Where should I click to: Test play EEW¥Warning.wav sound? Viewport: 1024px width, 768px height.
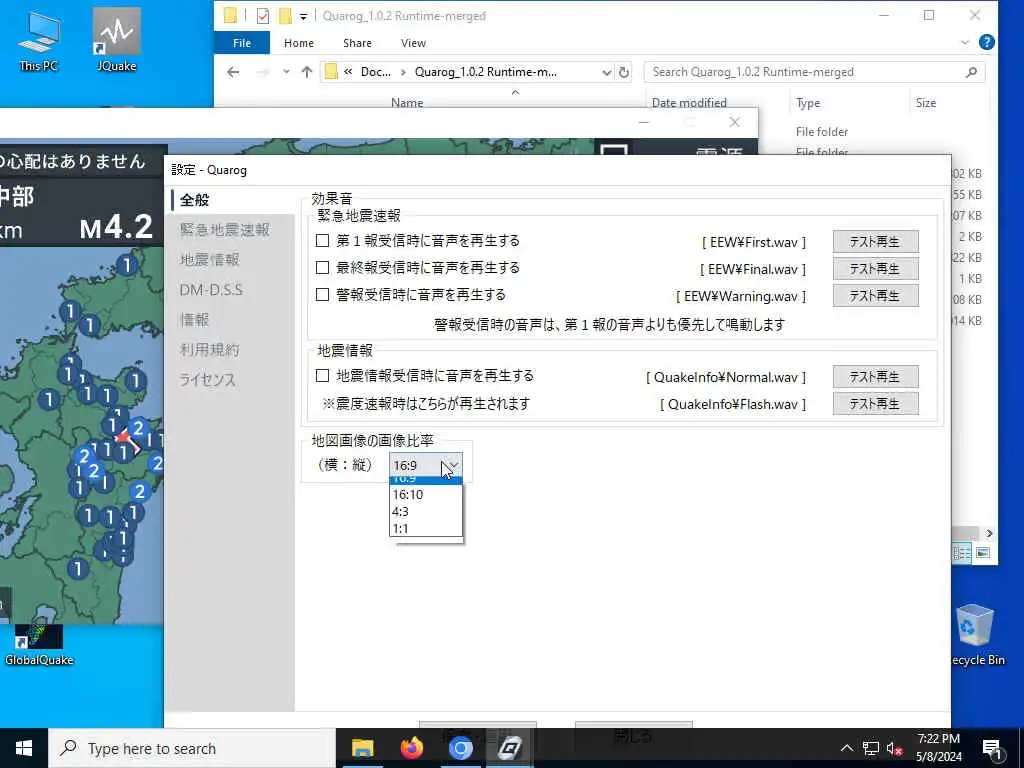(x=875, y=296)
